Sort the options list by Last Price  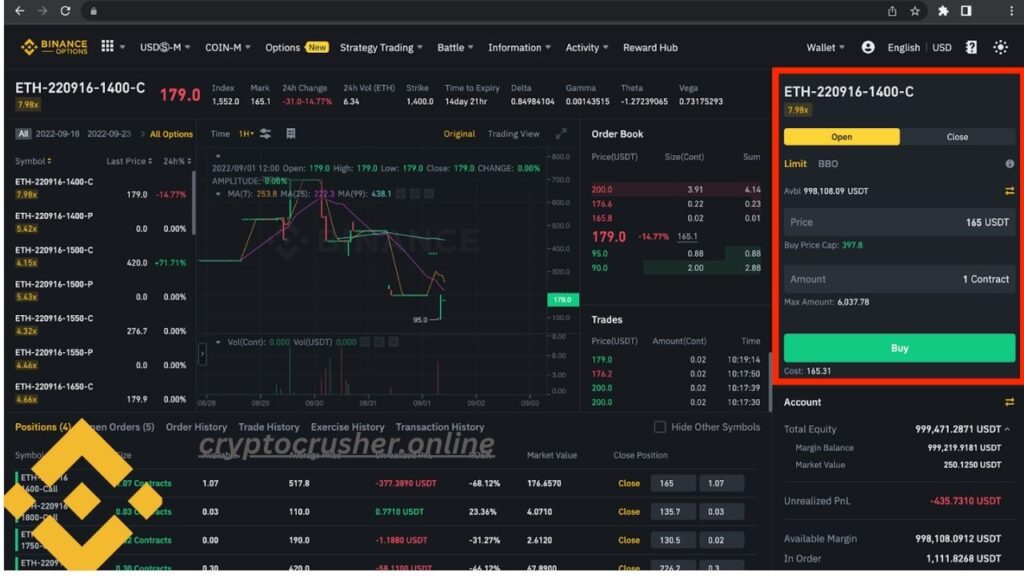pos(129,161)
